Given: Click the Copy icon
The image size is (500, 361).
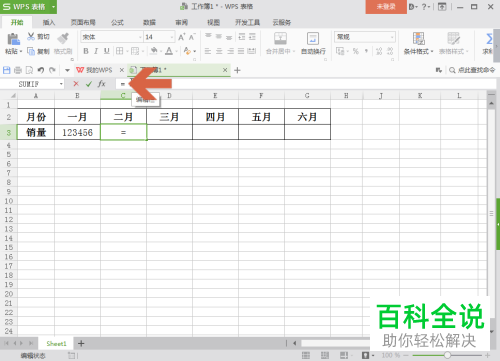Looking at the screenshot, I should [x=31, y=51].
